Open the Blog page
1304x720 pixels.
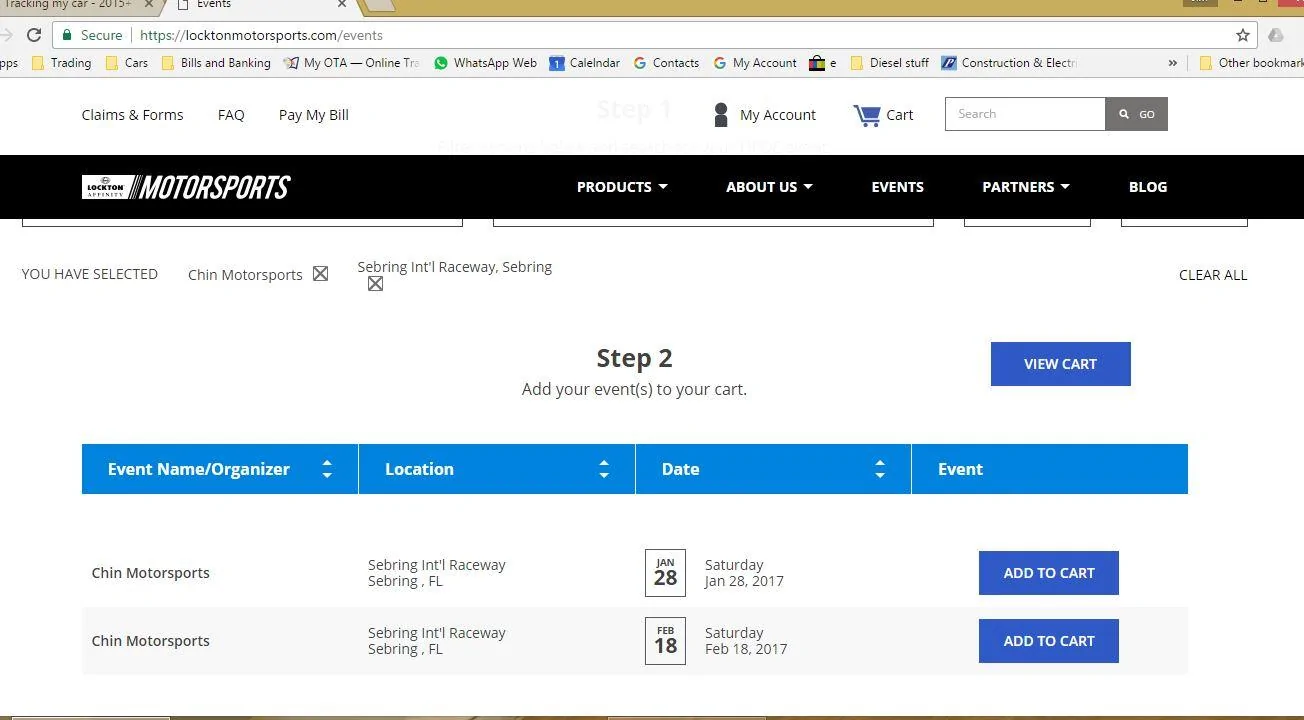[x=1148, y=187]
